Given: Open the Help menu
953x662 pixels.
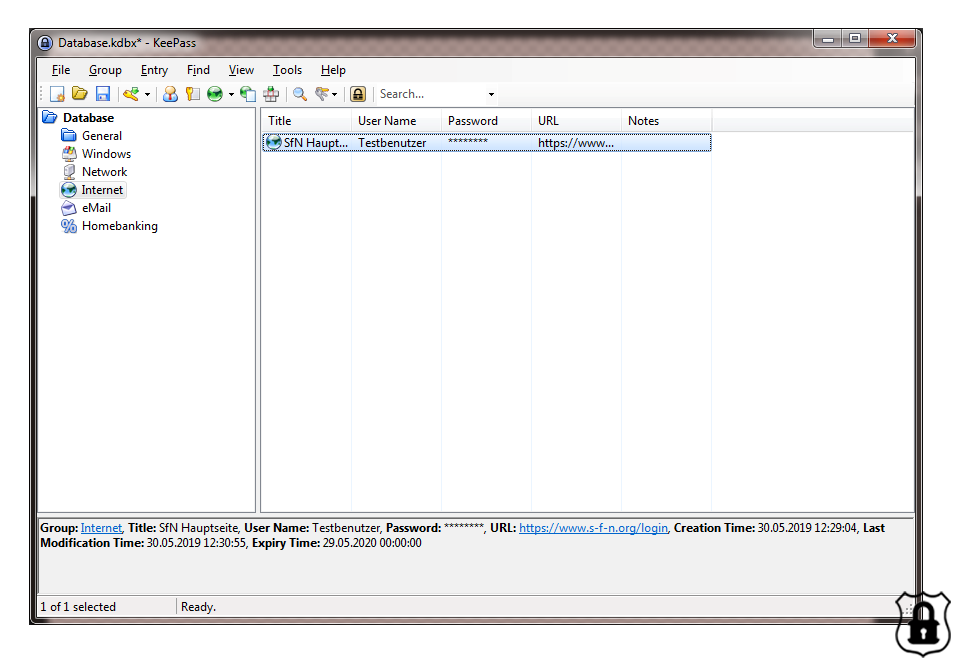Looking at the screenshot, I should click(333, 70).
